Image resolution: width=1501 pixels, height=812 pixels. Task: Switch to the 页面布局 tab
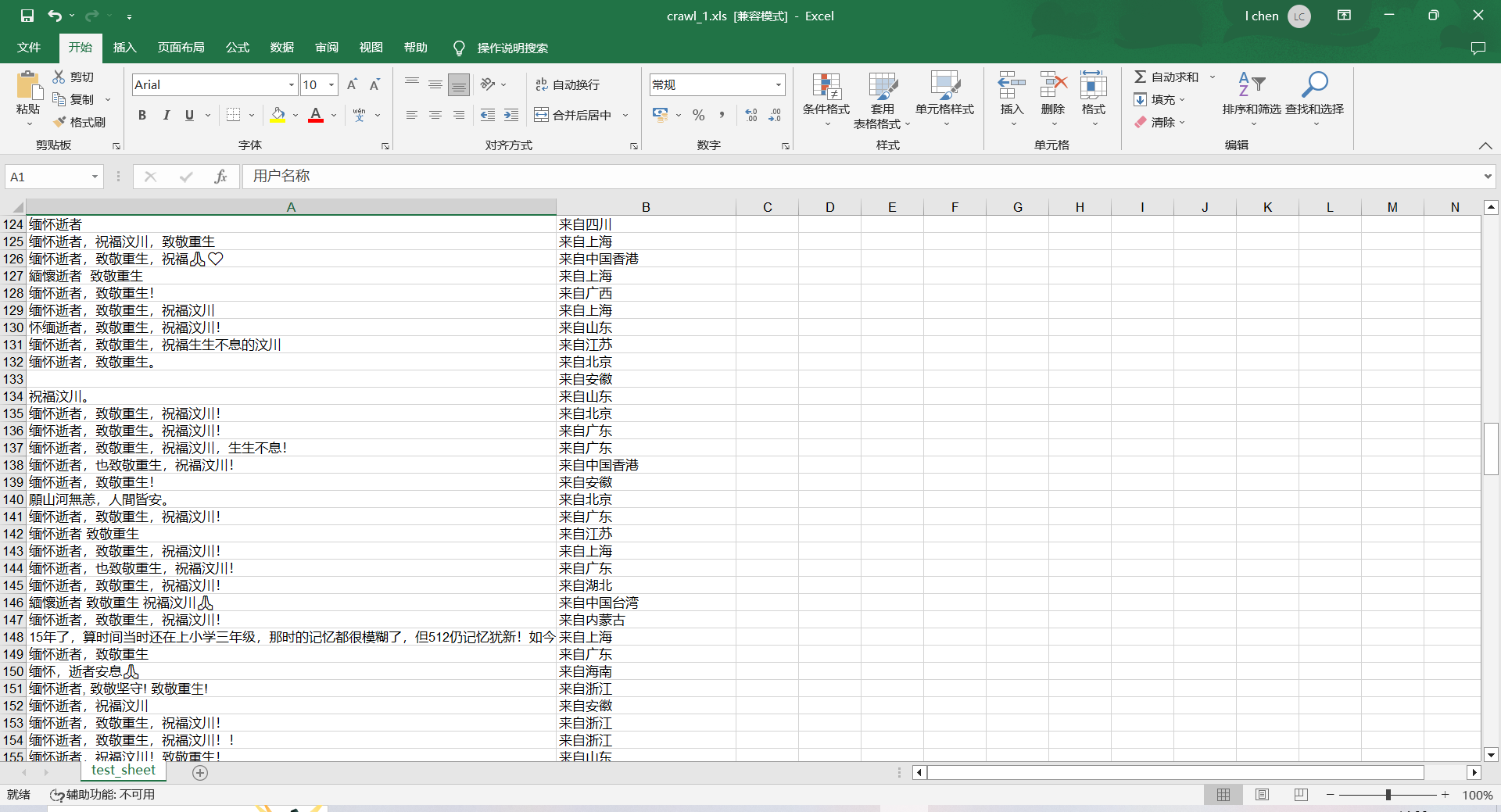[181, 48]
